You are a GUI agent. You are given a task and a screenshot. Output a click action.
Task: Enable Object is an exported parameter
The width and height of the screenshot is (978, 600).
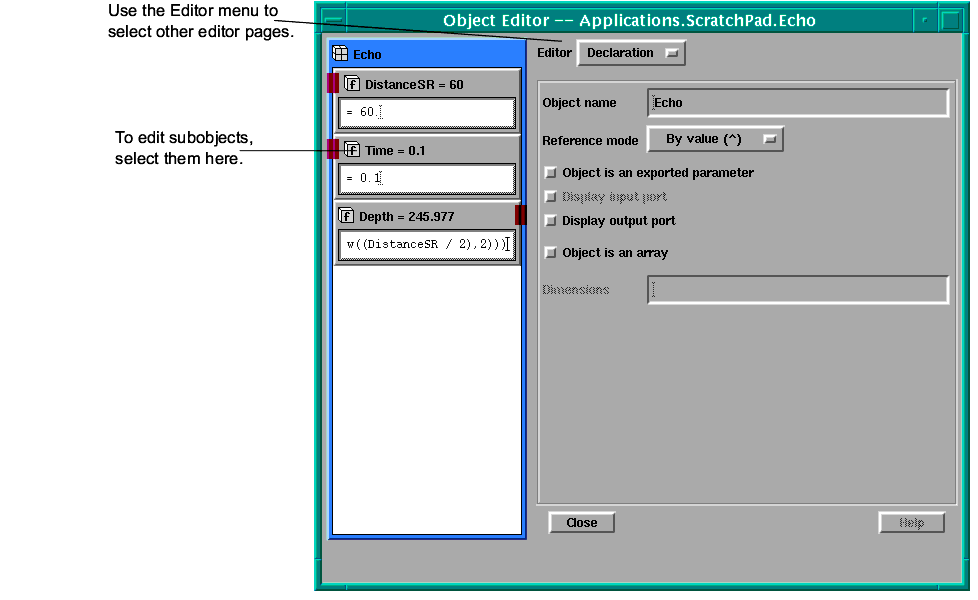(549, 173)
